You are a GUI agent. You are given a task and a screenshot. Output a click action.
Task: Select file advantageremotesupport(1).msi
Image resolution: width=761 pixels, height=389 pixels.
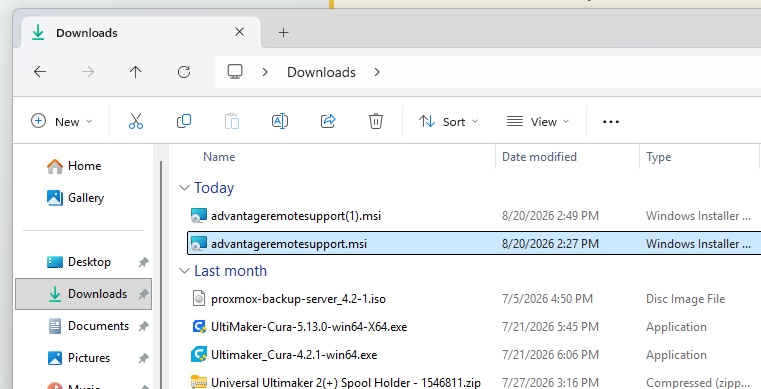coord(296,216)
